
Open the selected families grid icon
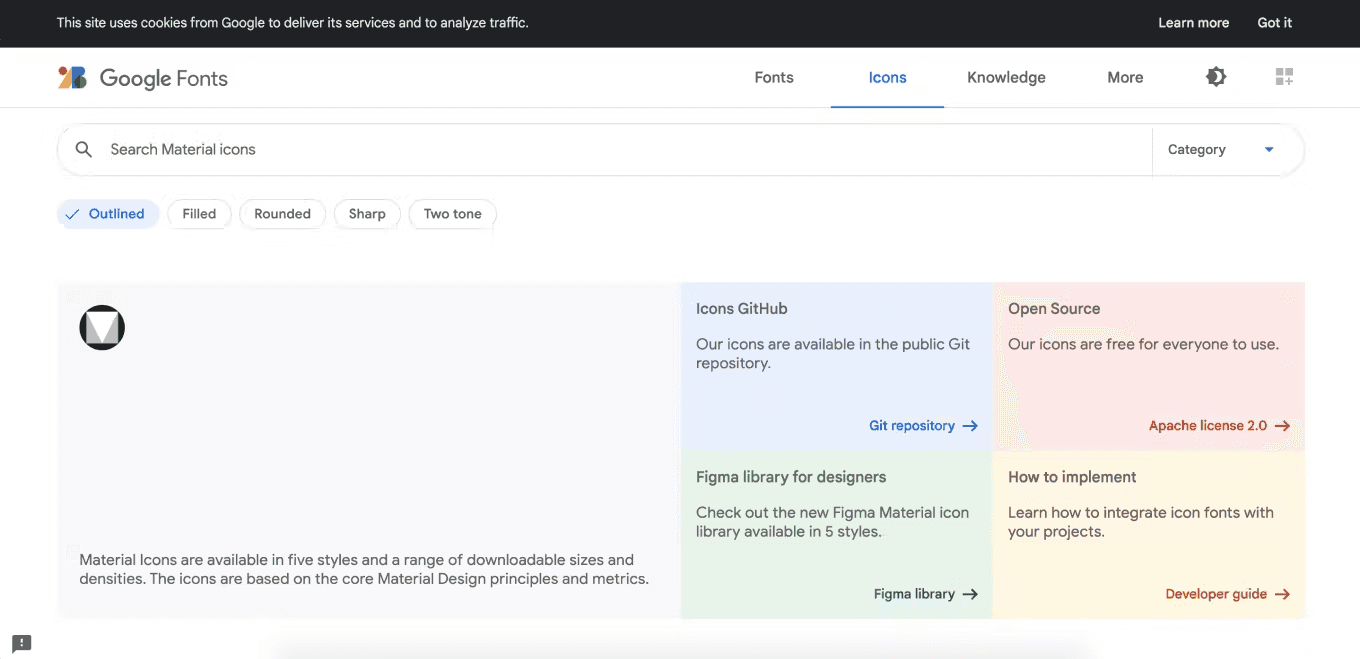click(1285, 77)
